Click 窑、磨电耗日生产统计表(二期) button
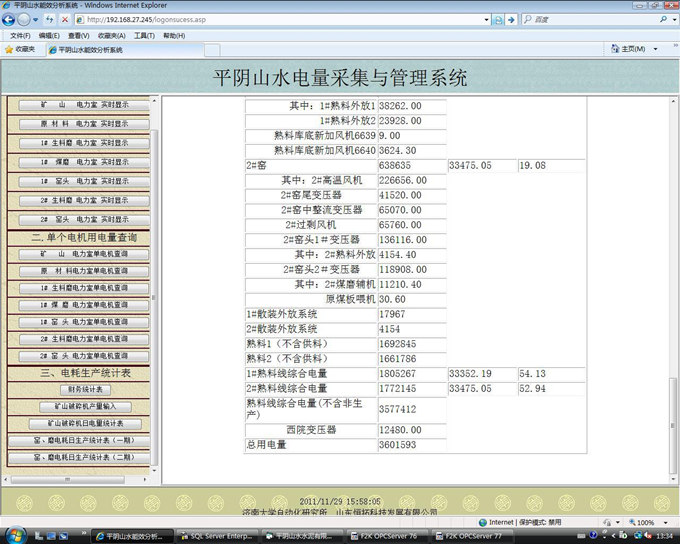 pyautogui.click(x=84, y=457)
